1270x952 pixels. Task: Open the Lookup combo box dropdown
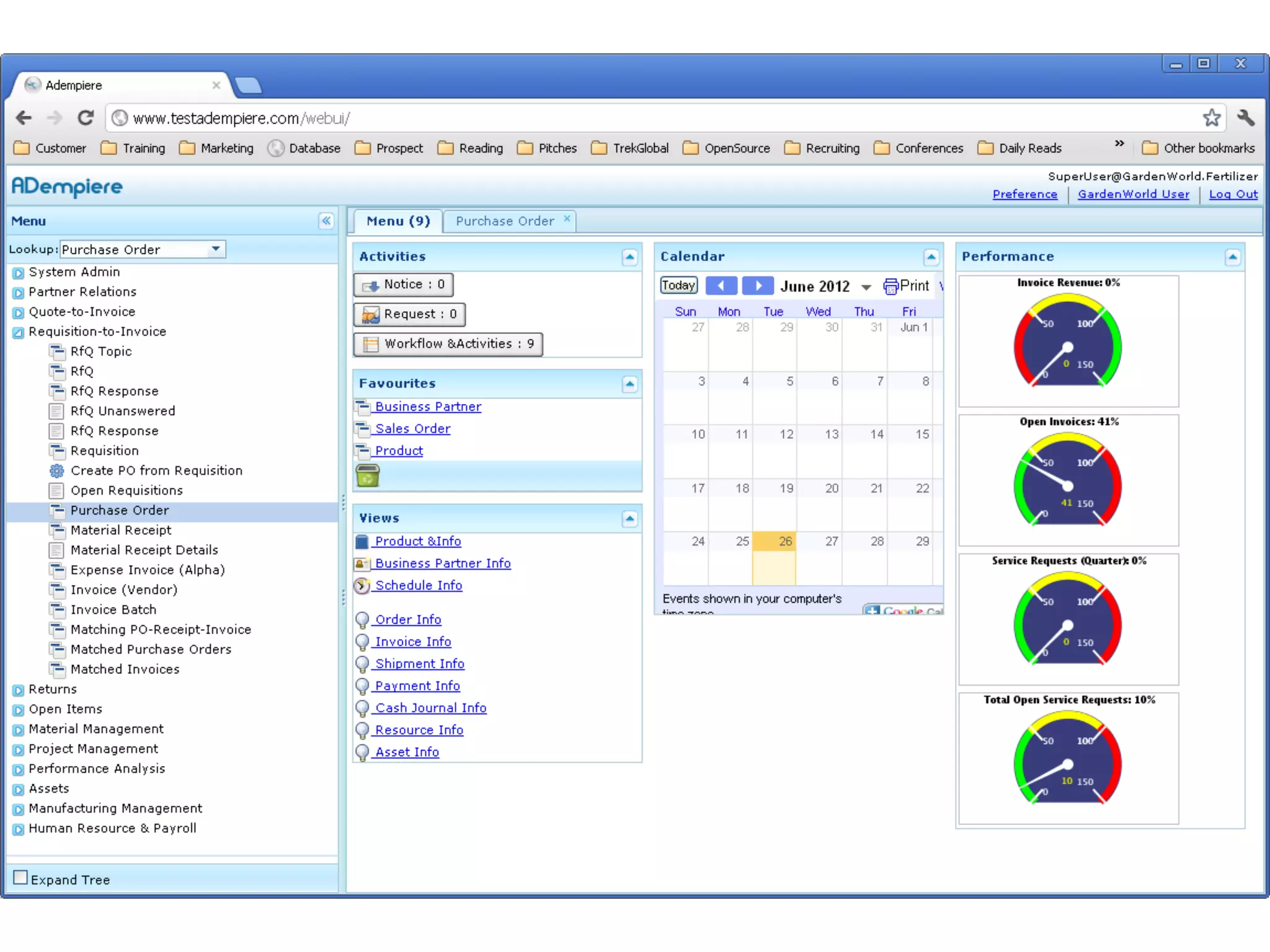point(215,249)
